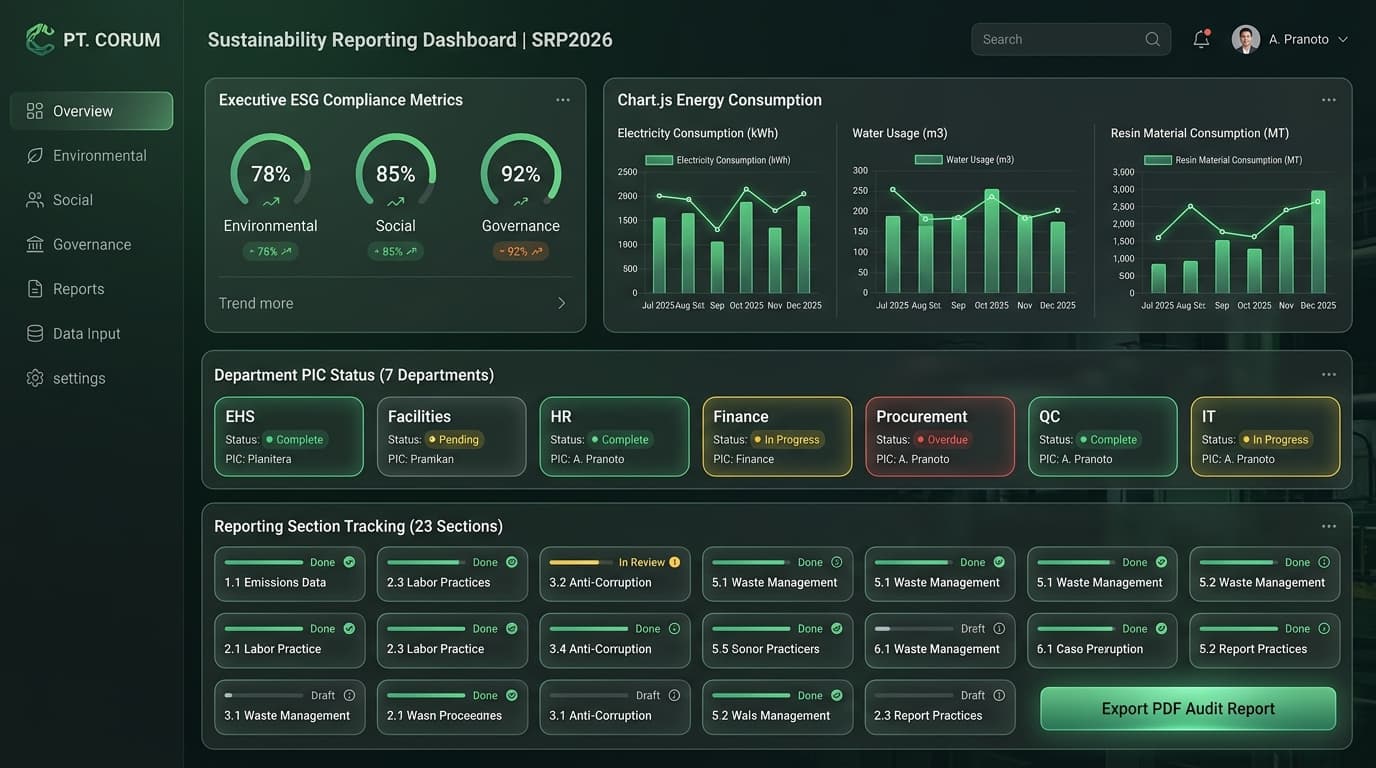
Task: Click info icon on 5.2 Waste Management card
Action: coord(1324,562)
